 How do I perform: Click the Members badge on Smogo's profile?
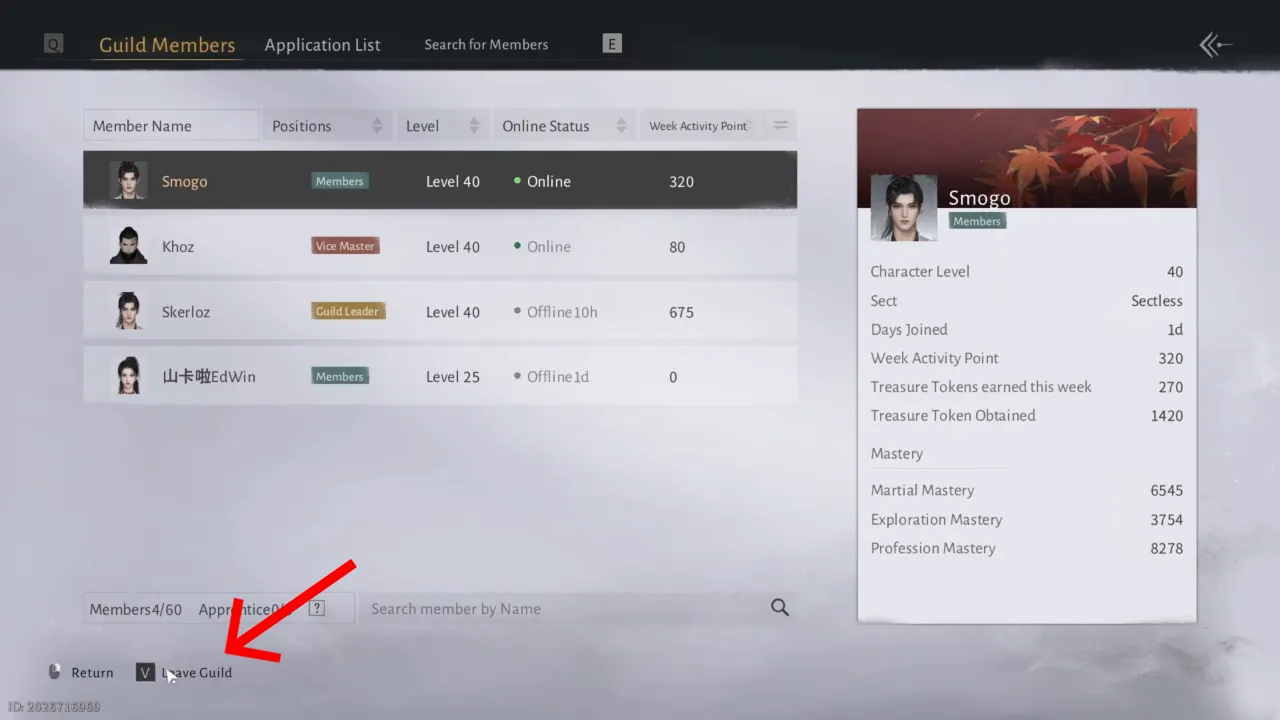tap(976, 221)
